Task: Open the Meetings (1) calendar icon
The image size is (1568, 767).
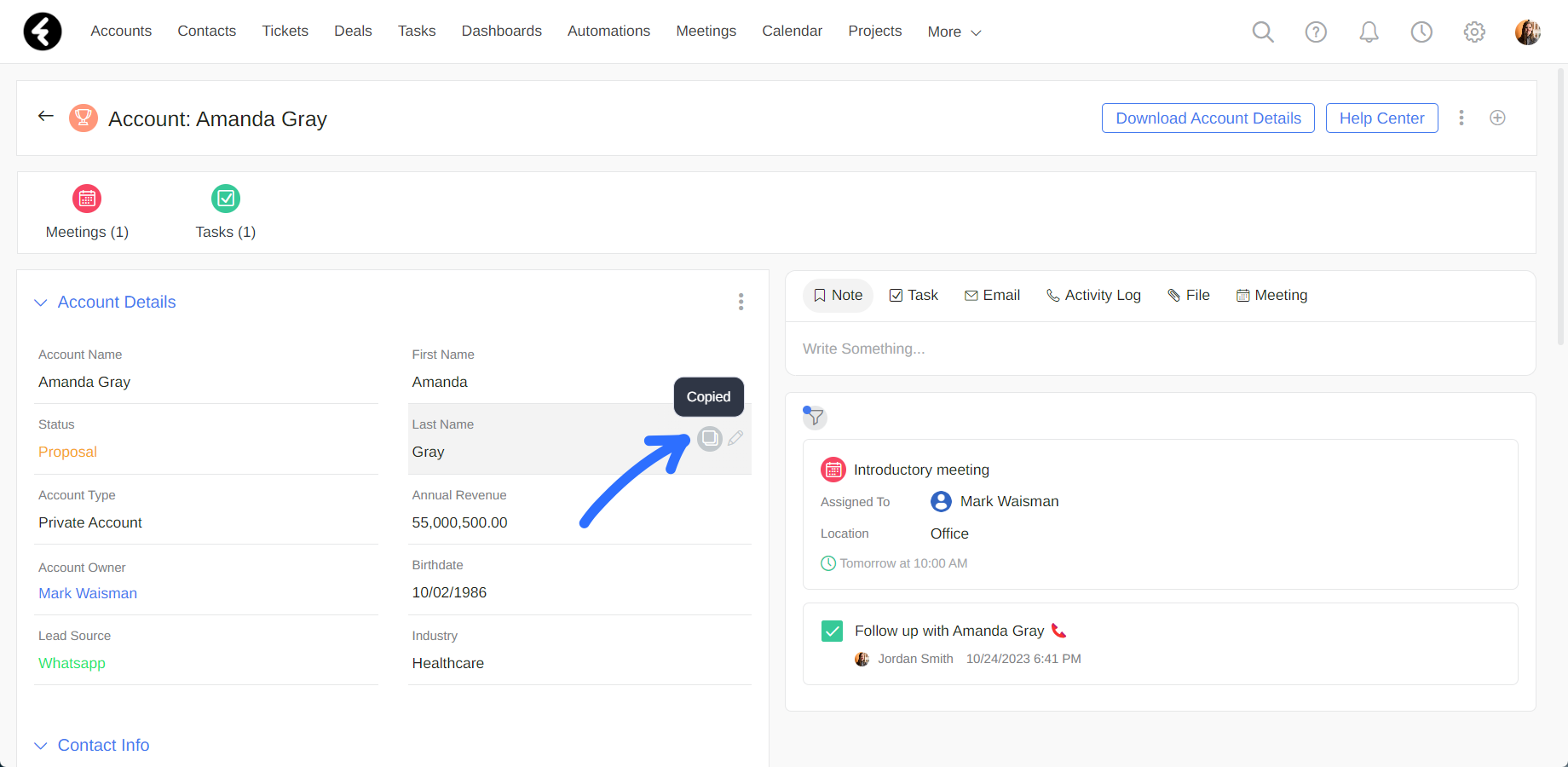Action: (87, 199)
